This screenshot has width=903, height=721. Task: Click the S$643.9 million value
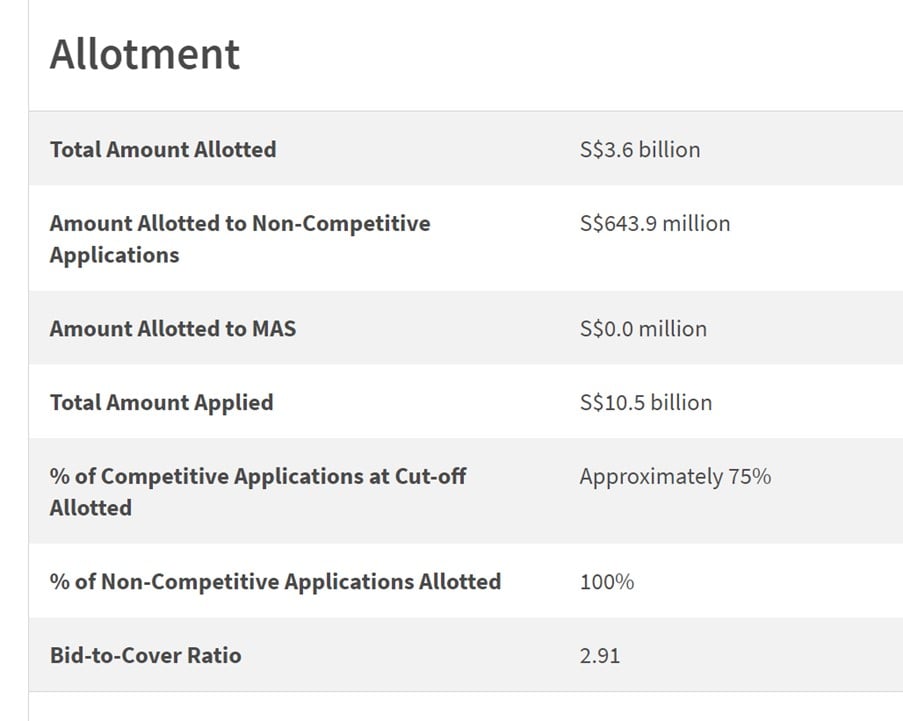pyautogui.click(x=655, y=223)
